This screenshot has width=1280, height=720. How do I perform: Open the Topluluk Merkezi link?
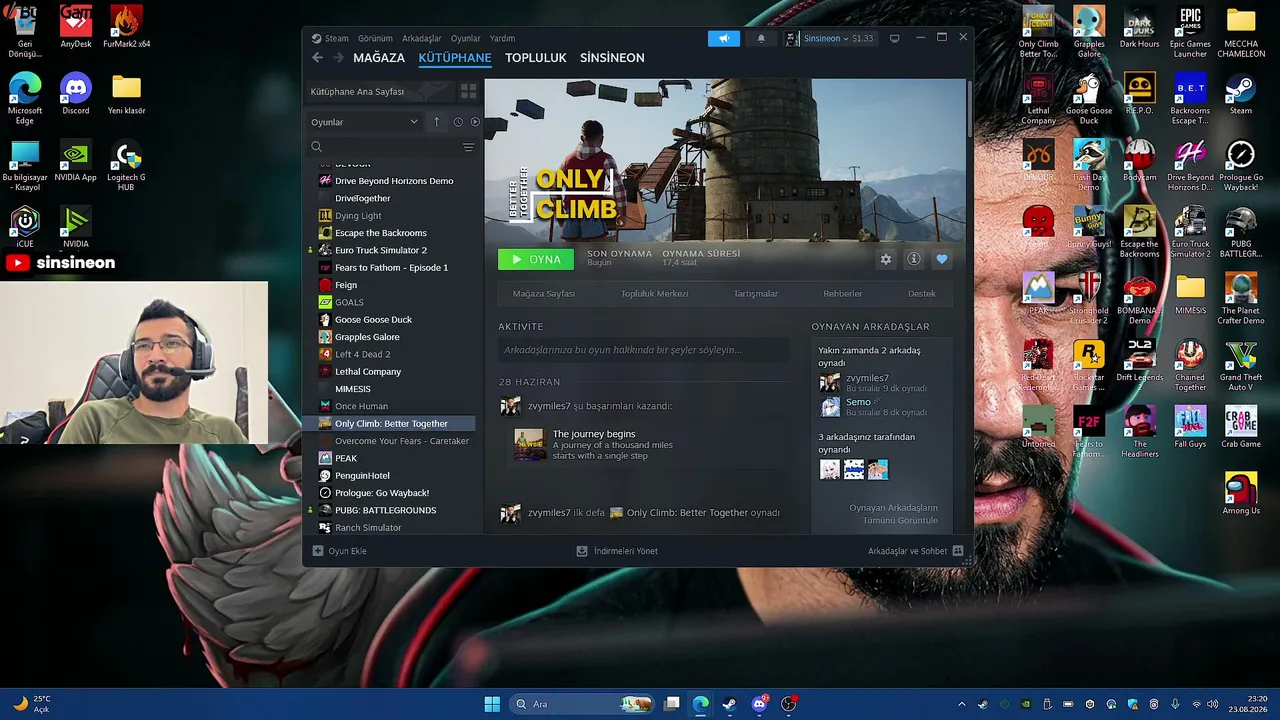point(655,294)
